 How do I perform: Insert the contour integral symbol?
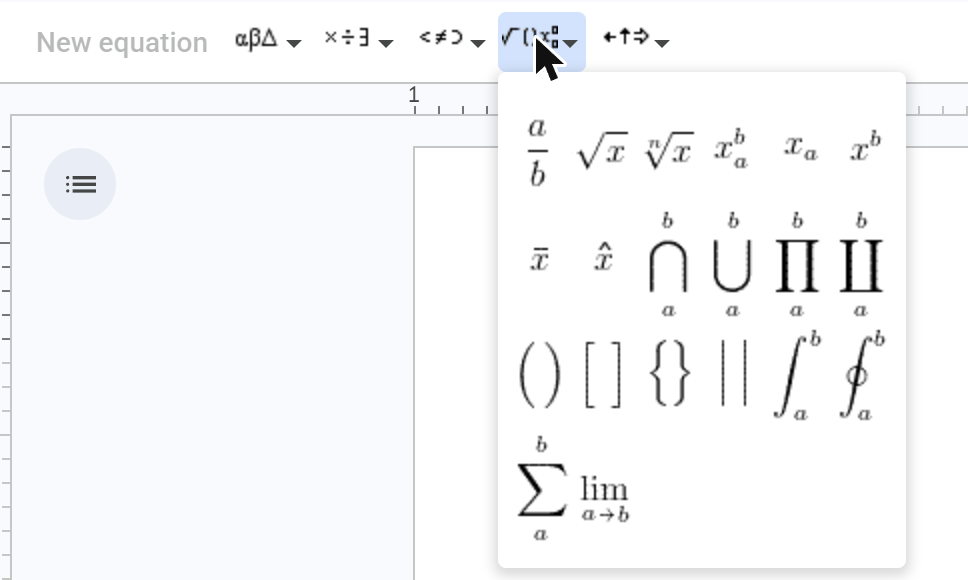click(x=862, y=376)
